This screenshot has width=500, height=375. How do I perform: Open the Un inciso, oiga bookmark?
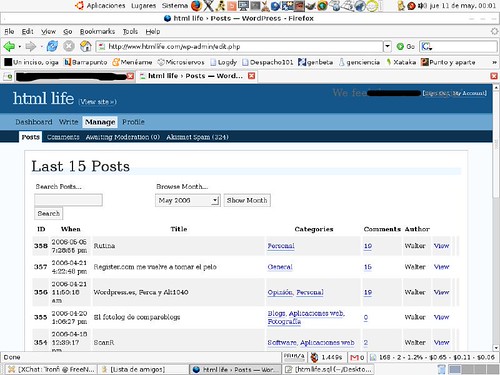tap(31, 62)
